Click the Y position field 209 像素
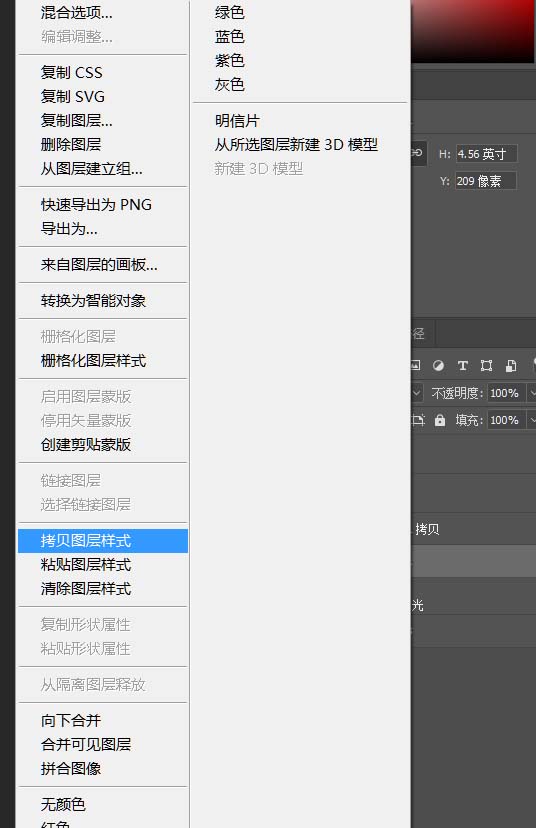This screenshot has width=536, height=828. tap(486, 181)
